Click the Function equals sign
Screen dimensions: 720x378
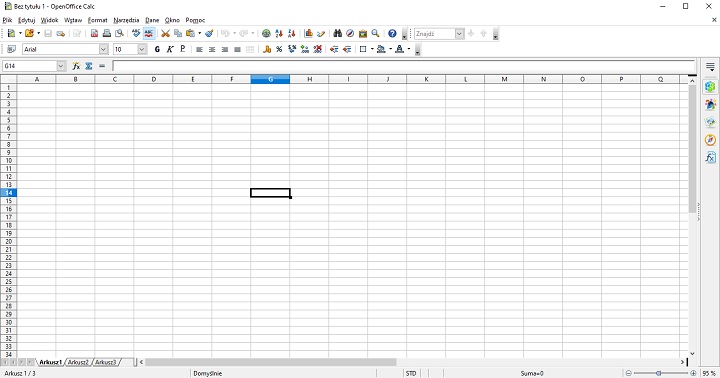102,66
